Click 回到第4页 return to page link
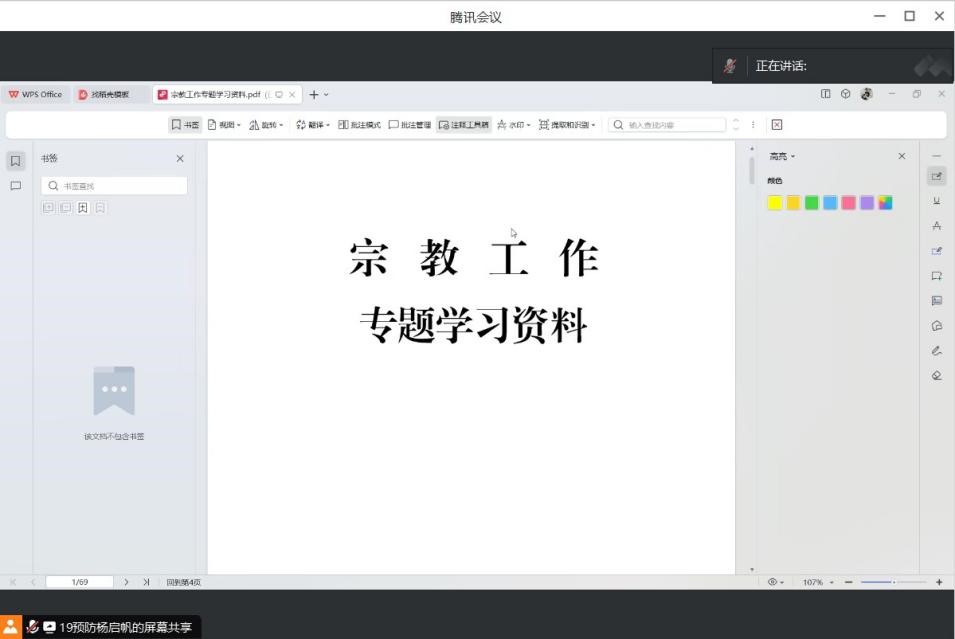 (x=183, y=582)
